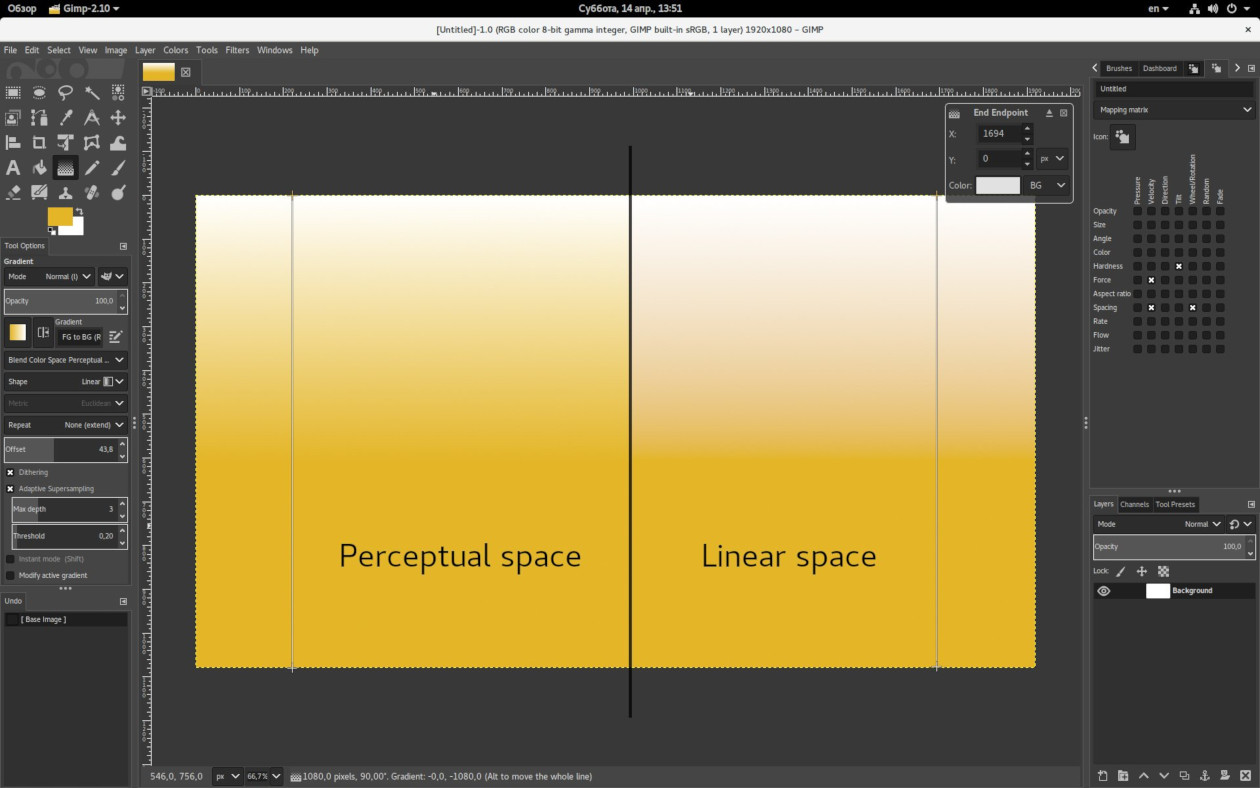1260x788 pixels.
Task: Select the Fuzzy Select tool
Action: click(x=91, y=92)
